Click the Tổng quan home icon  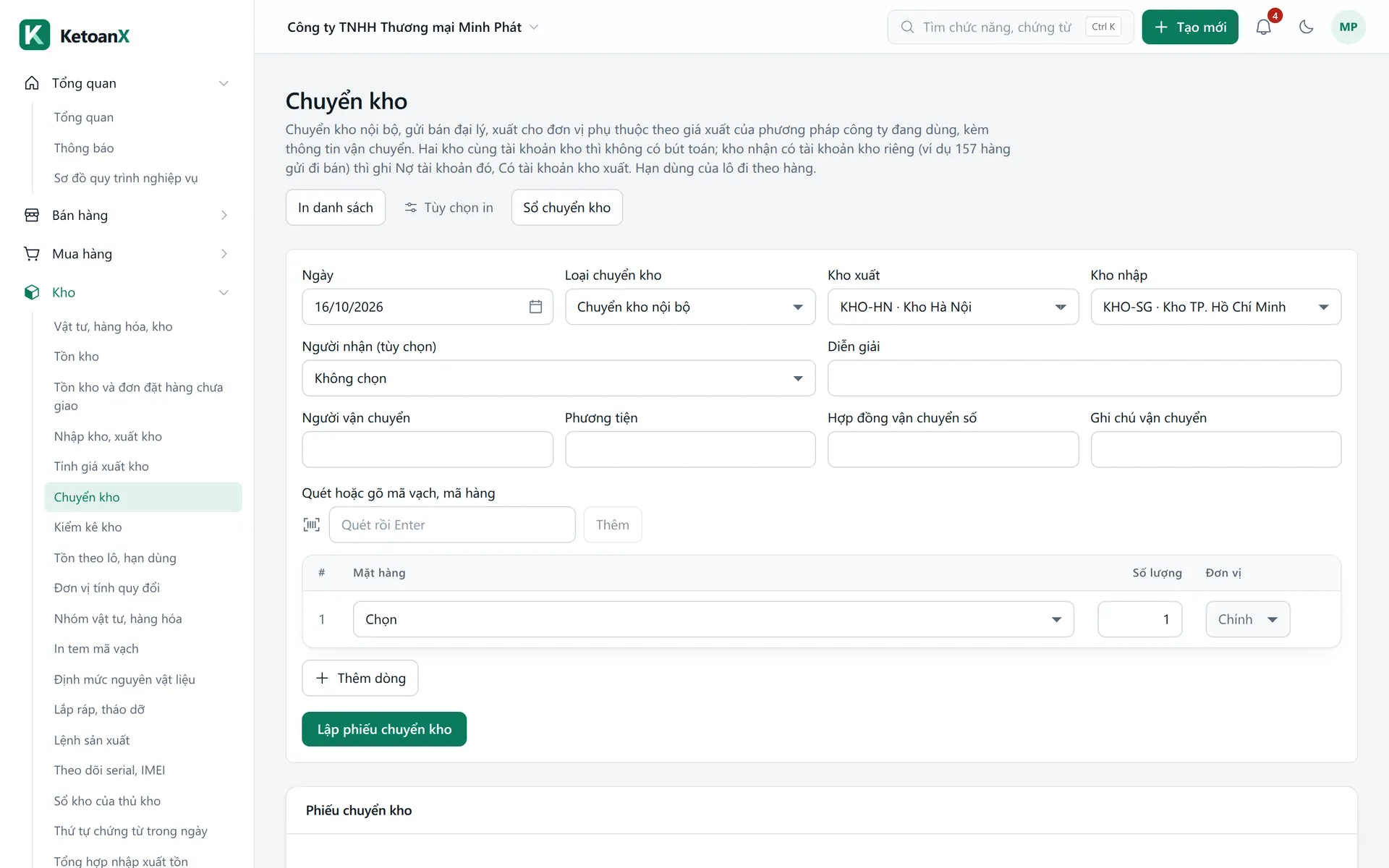click(x=32, y=83)
